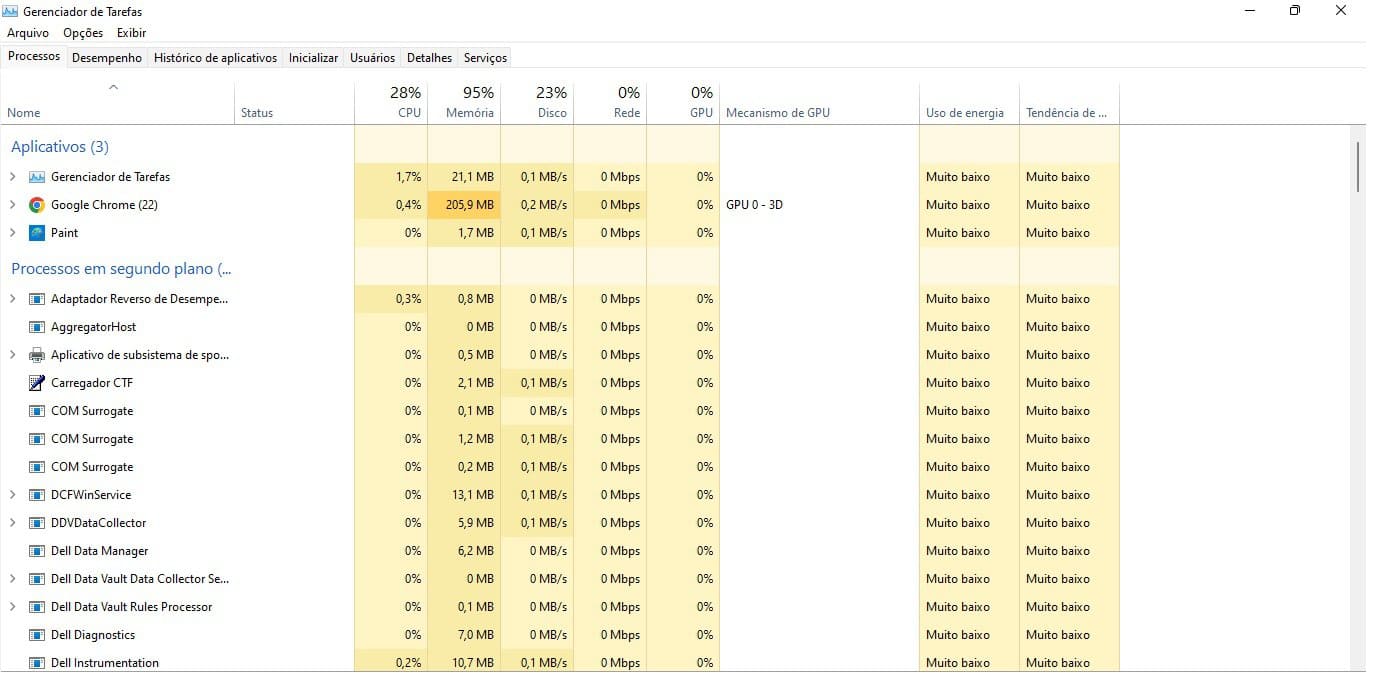1374x678 pixels.
Task: Expand the DDVDataCollector process tree
Action: coord(12,523)
